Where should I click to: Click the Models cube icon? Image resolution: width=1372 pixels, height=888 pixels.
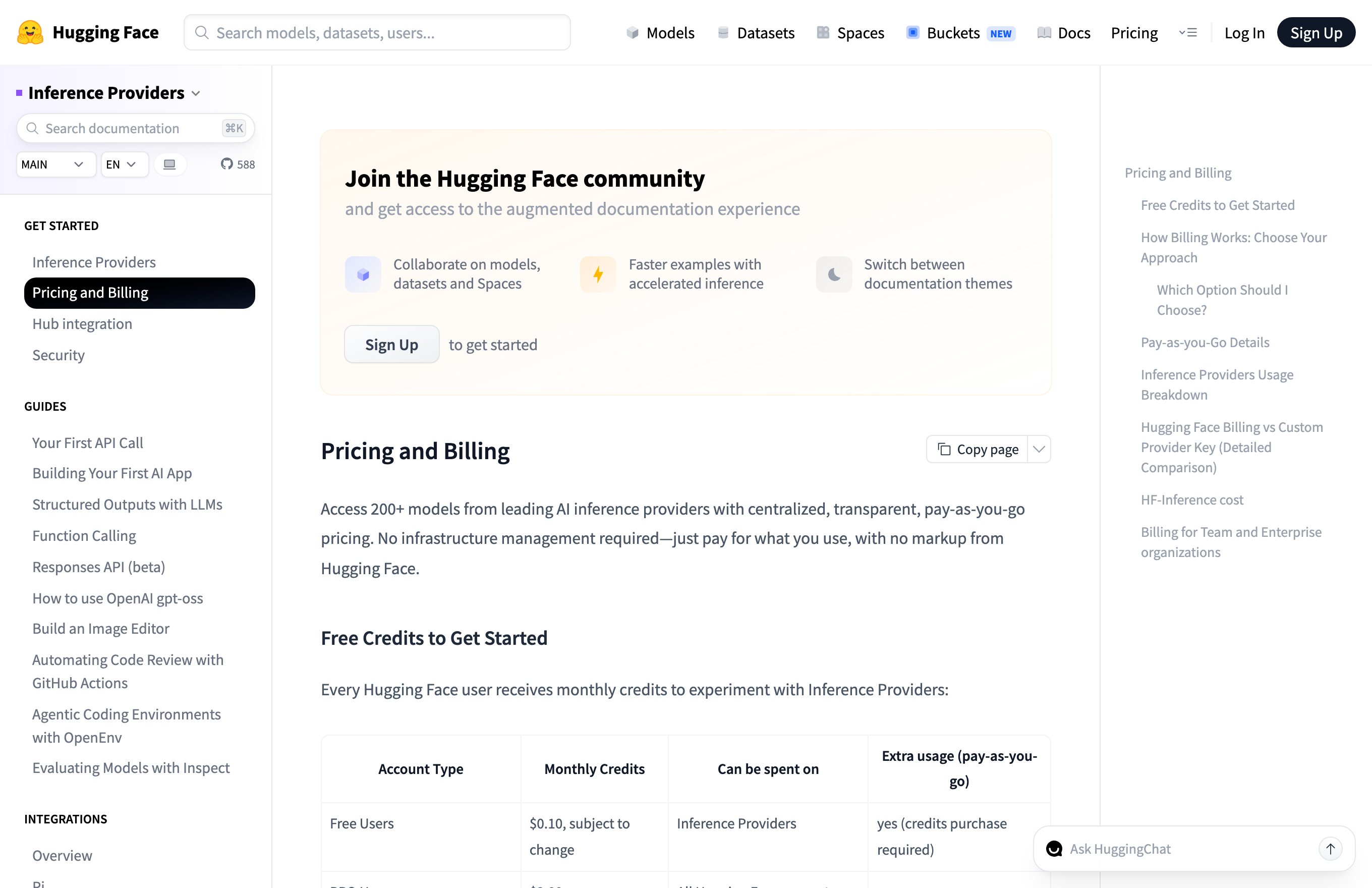click(633, 33)
